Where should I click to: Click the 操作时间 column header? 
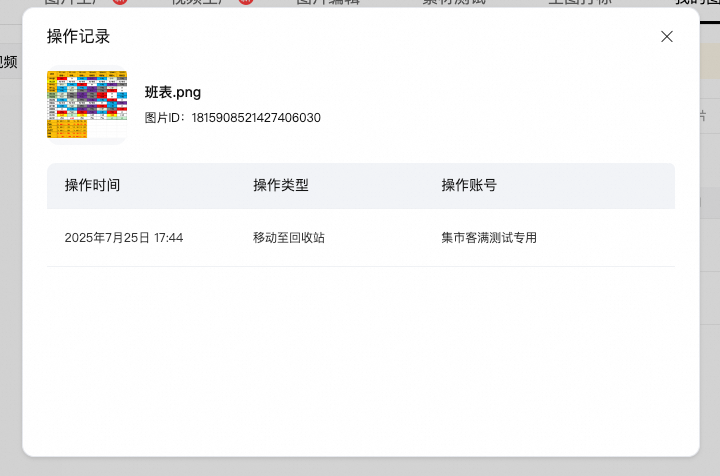[x=92, y=185]
